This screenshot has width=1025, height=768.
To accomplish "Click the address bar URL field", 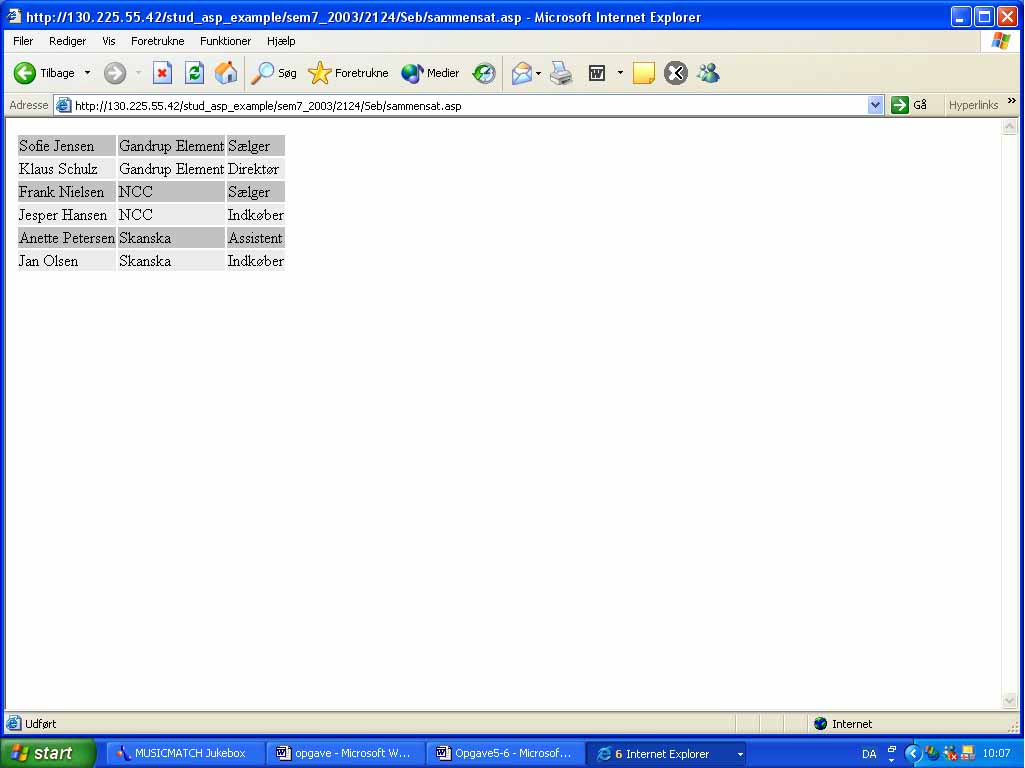I will tap(460, 105).
